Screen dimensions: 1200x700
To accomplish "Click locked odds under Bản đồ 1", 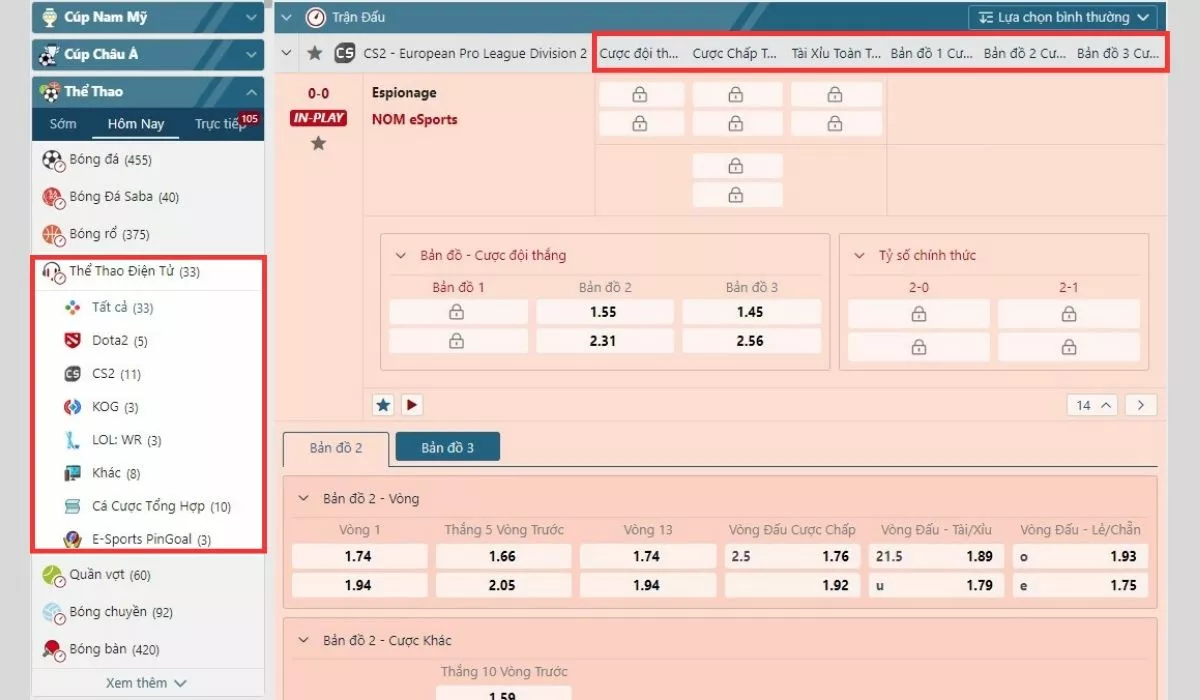I will (x=458, y=312).
